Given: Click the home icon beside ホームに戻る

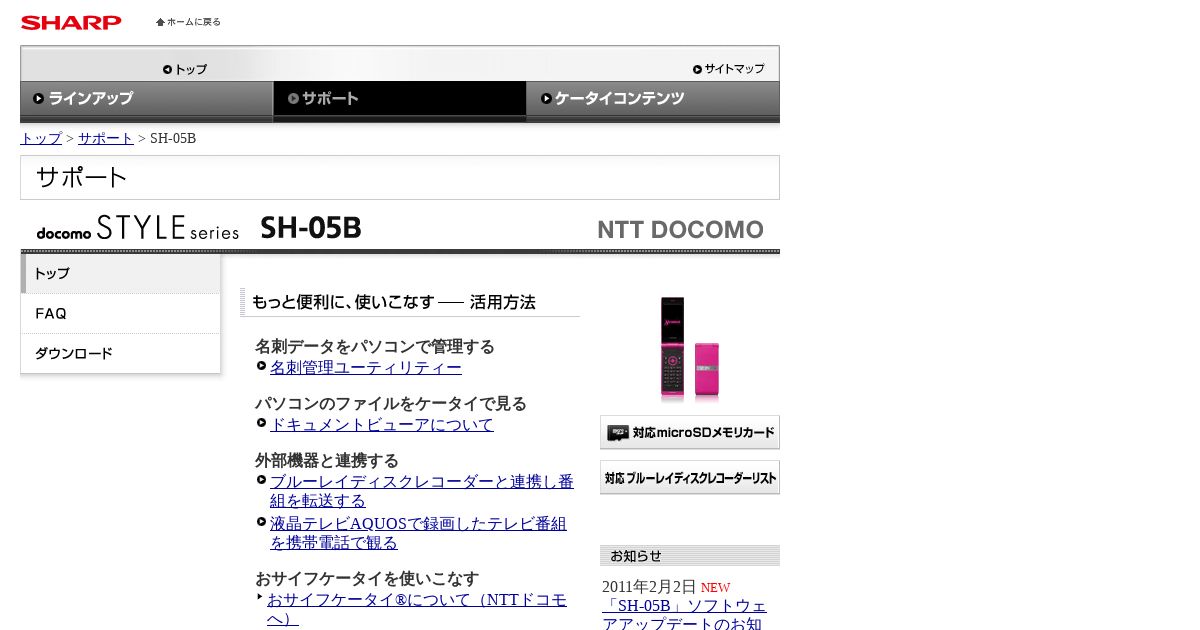Looking at the screenshot, I should pyautogui.click(x=160, y=22).
